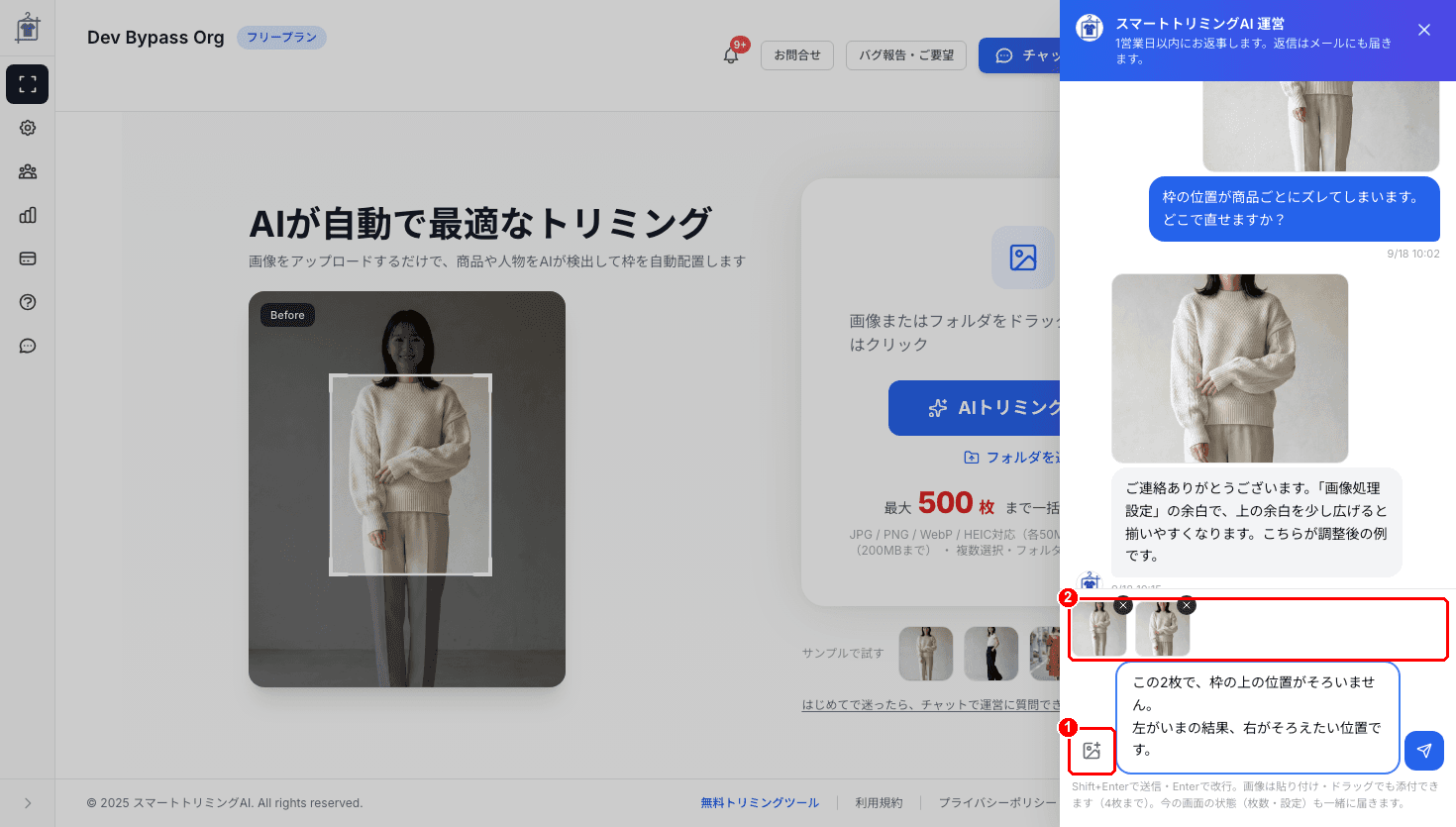Viewport: 1456px width, 827px height.
Task: Click the 9/18 10:02 message timestamp
Action: coord(1413,254)
